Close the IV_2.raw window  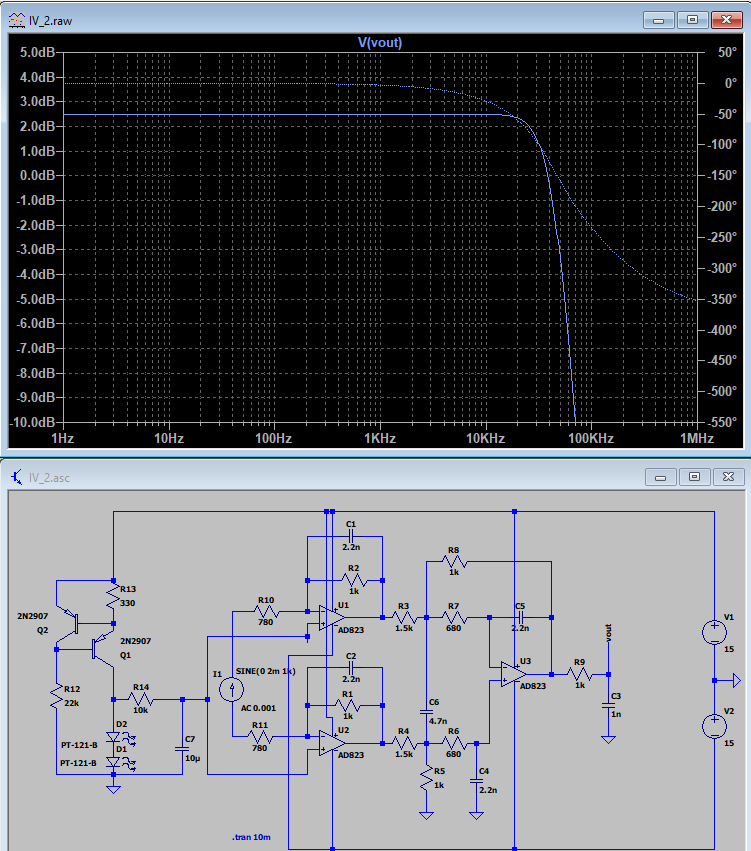coord(727,20)
